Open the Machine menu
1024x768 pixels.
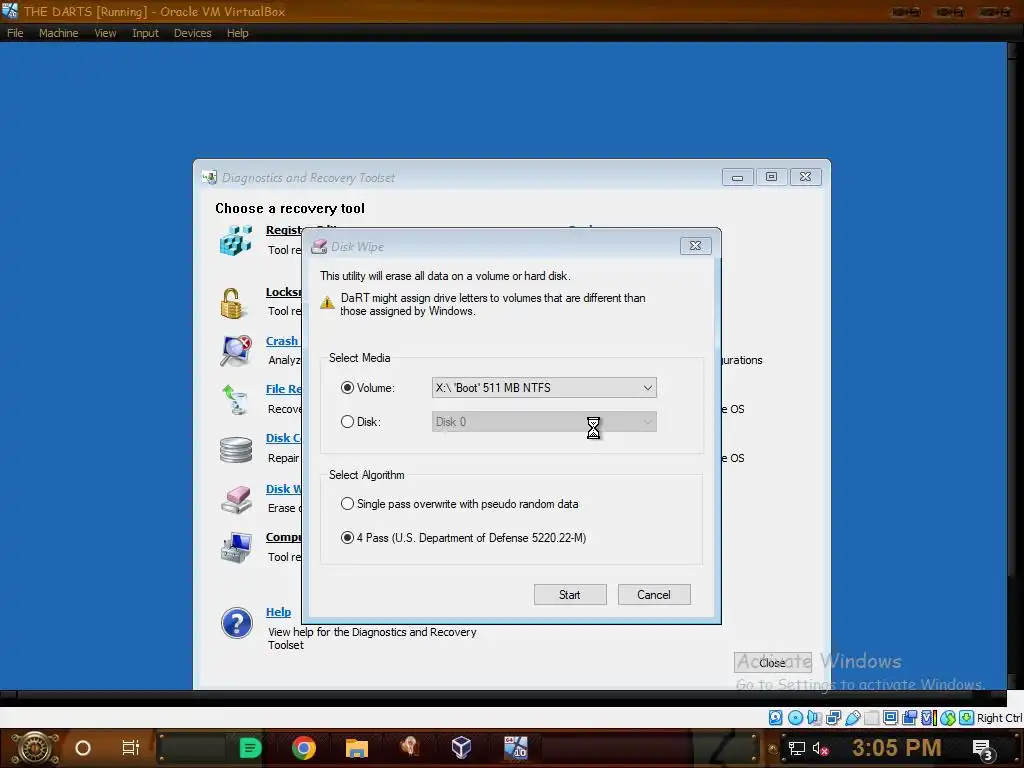pyautogui.click(x=59, y=33)
